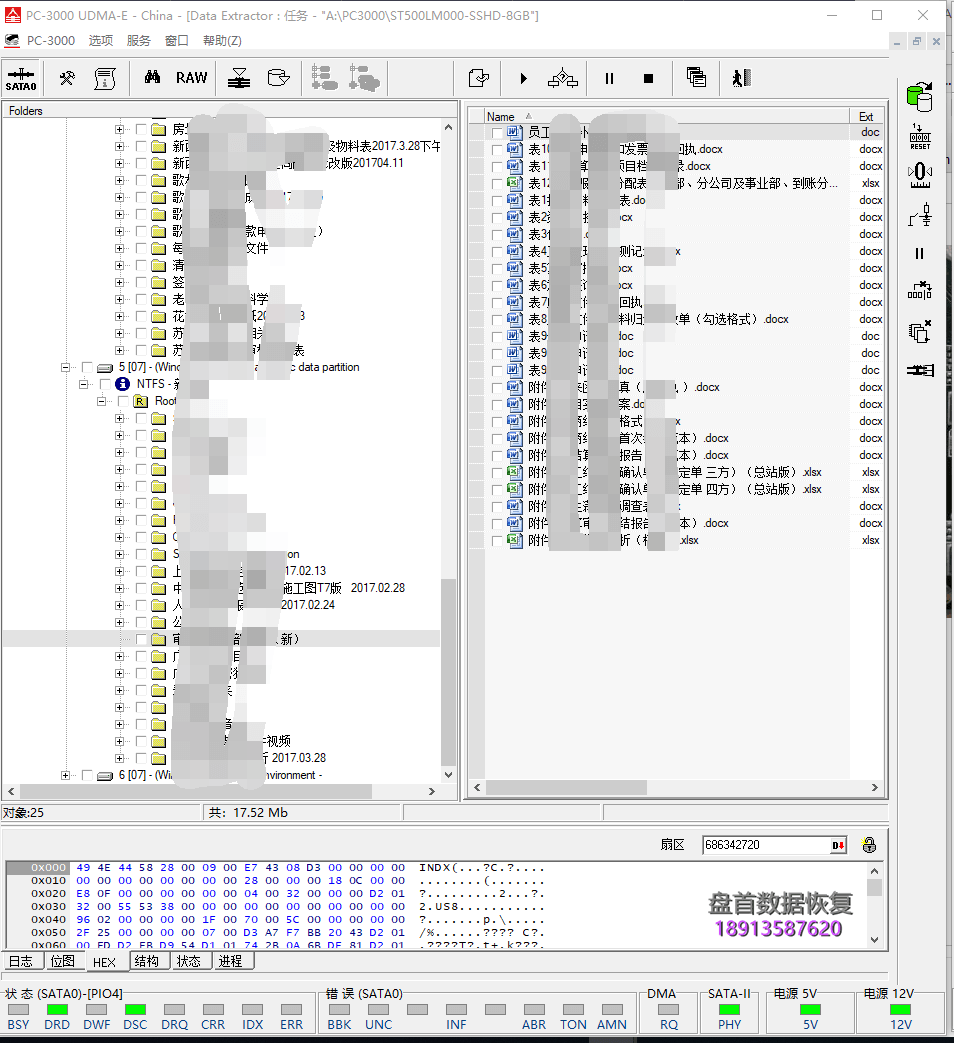Open the hammer and wrench tools icon
Viewport: 954px width, 1043px height.
[x=67, y=78]
